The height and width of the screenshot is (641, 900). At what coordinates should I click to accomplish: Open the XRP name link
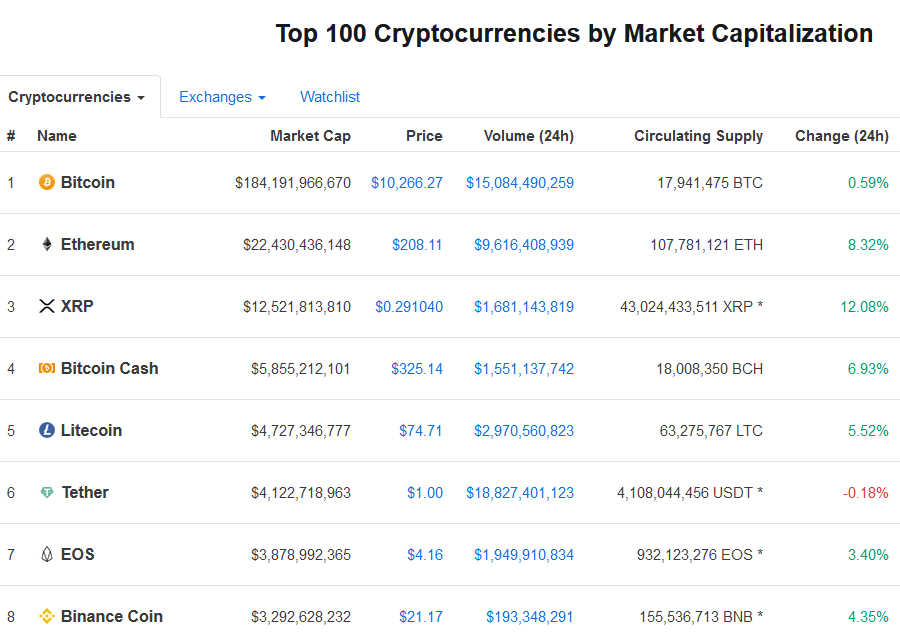[x=77, y=306]
